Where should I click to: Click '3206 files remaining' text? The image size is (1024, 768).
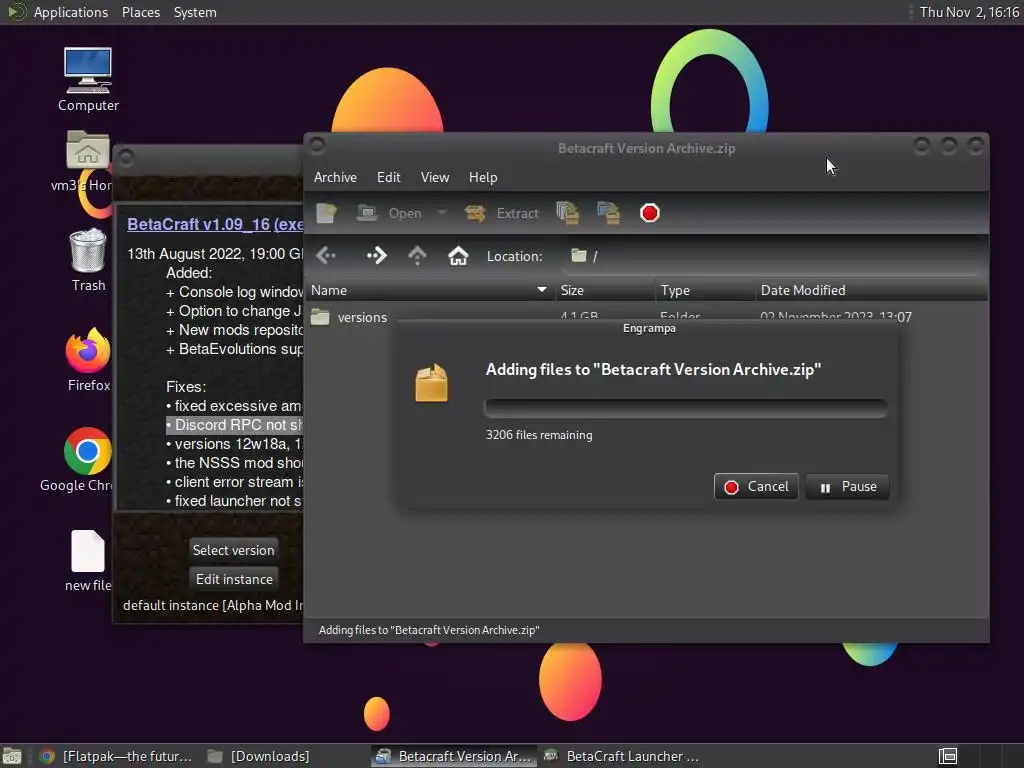(539, 435)
